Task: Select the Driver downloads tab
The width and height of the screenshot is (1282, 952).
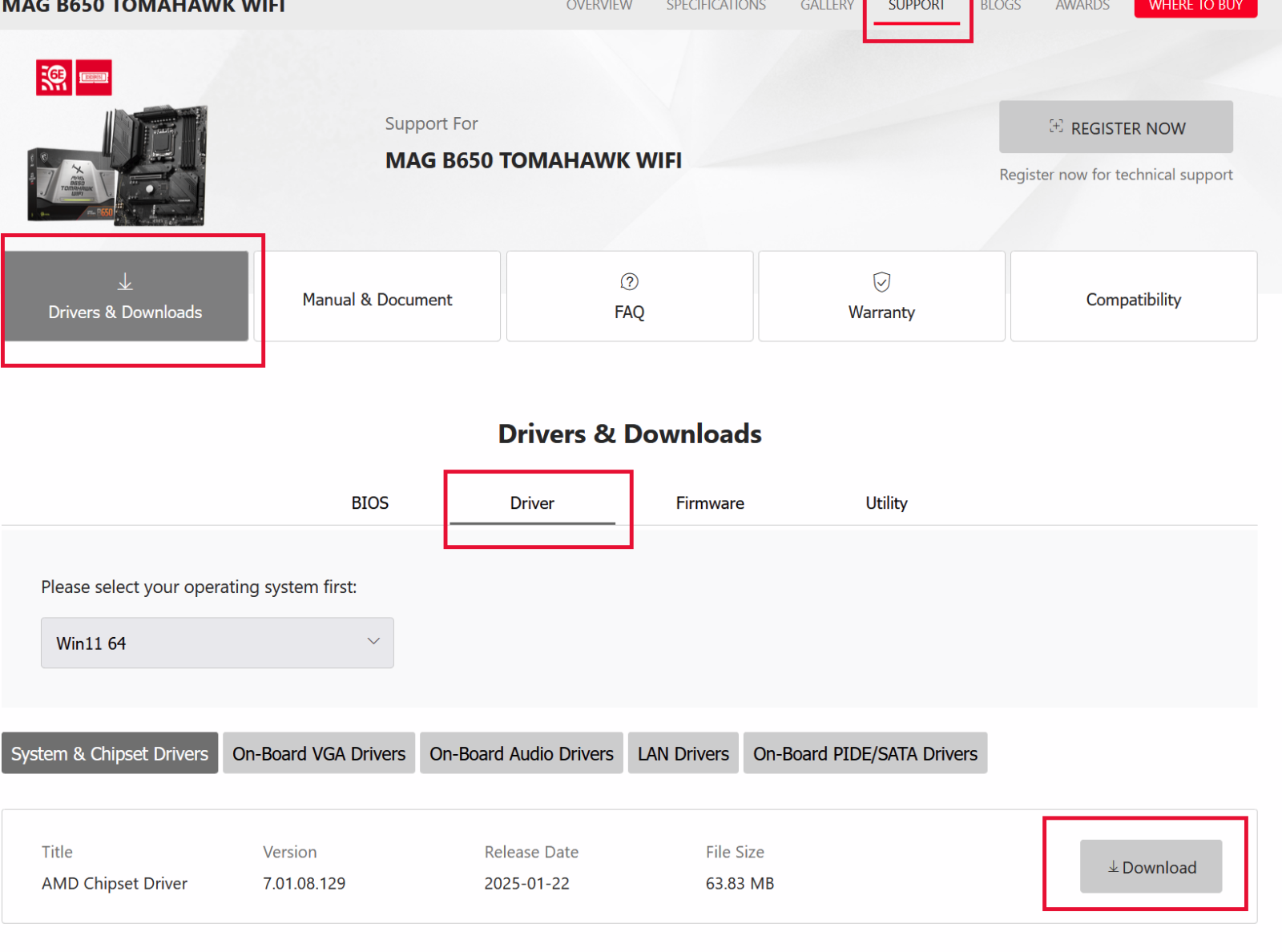Action: pos(532,503)
